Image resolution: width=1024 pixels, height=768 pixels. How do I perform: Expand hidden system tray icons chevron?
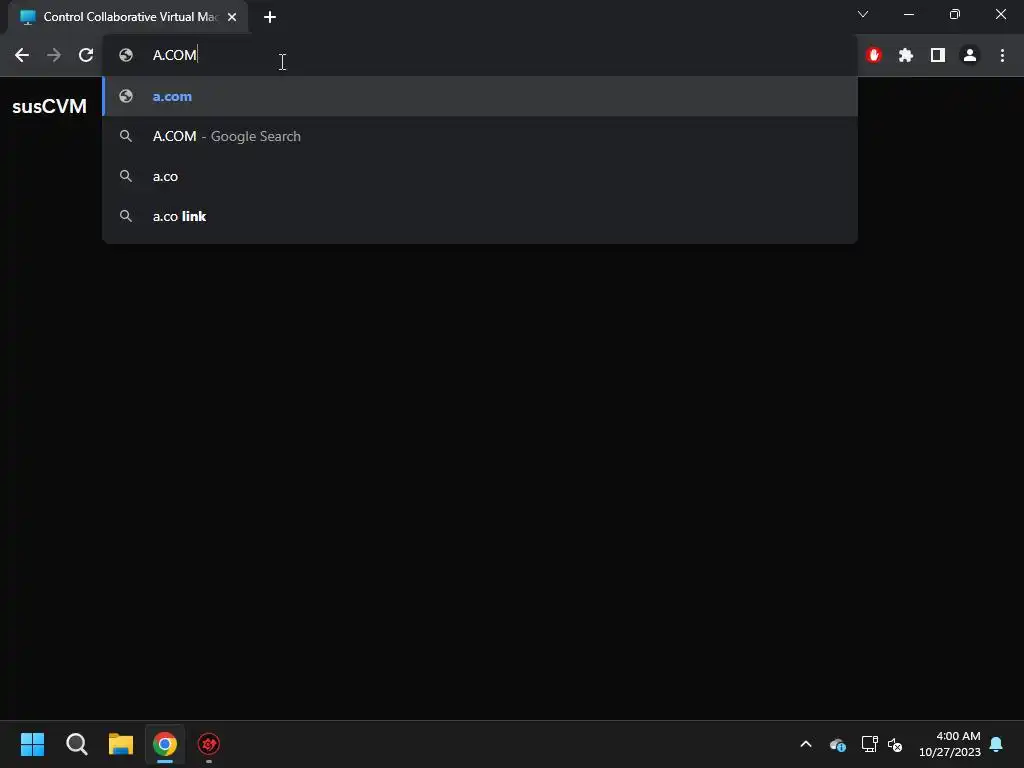coord(806,744)
